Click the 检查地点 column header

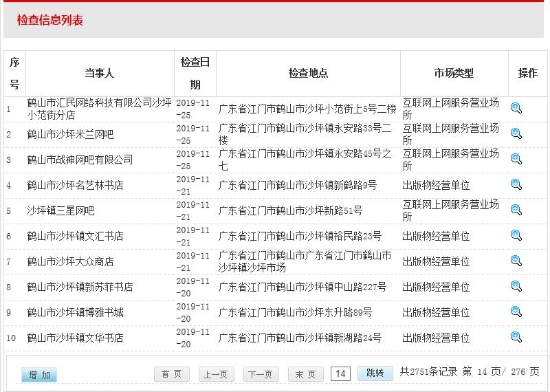pyautogui.click(x=308, y=73)
